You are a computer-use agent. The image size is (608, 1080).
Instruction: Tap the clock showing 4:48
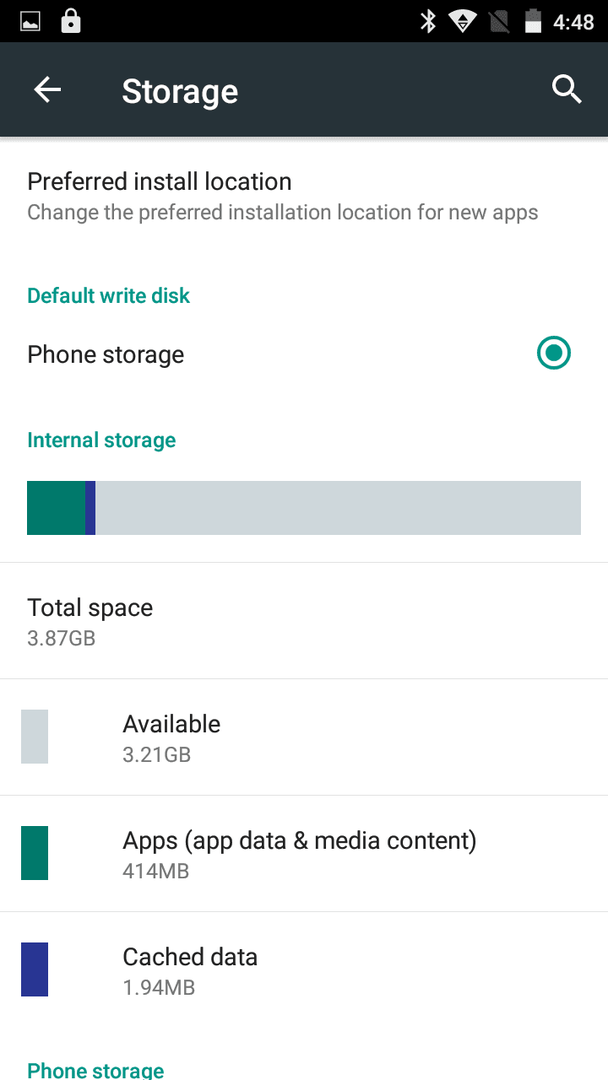pos(574,22)
